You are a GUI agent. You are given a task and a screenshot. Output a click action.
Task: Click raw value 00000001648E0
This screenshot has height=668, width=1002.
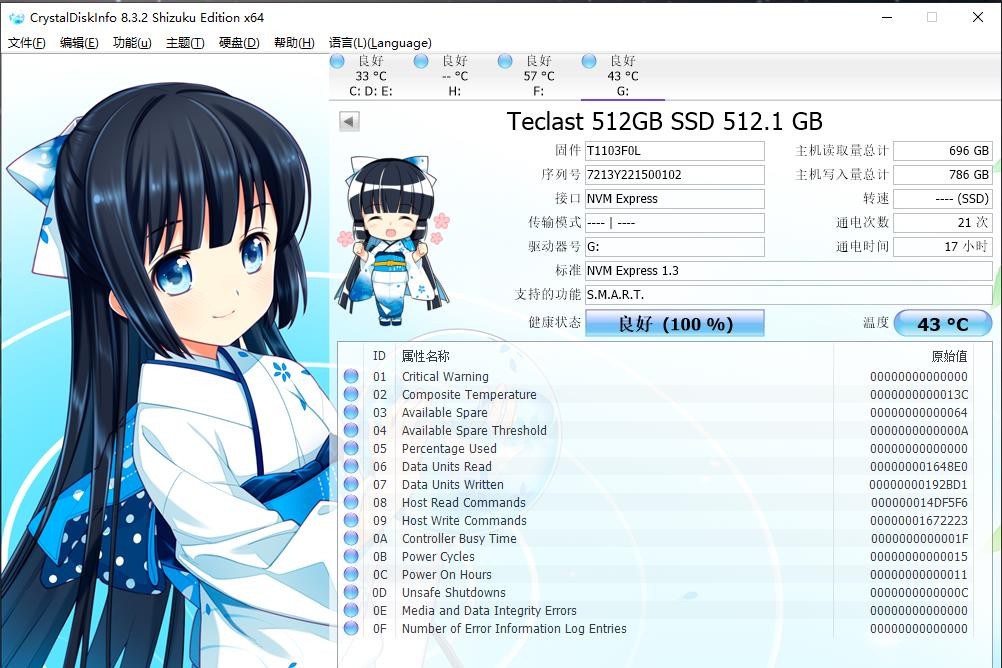(x=919, y=467)
